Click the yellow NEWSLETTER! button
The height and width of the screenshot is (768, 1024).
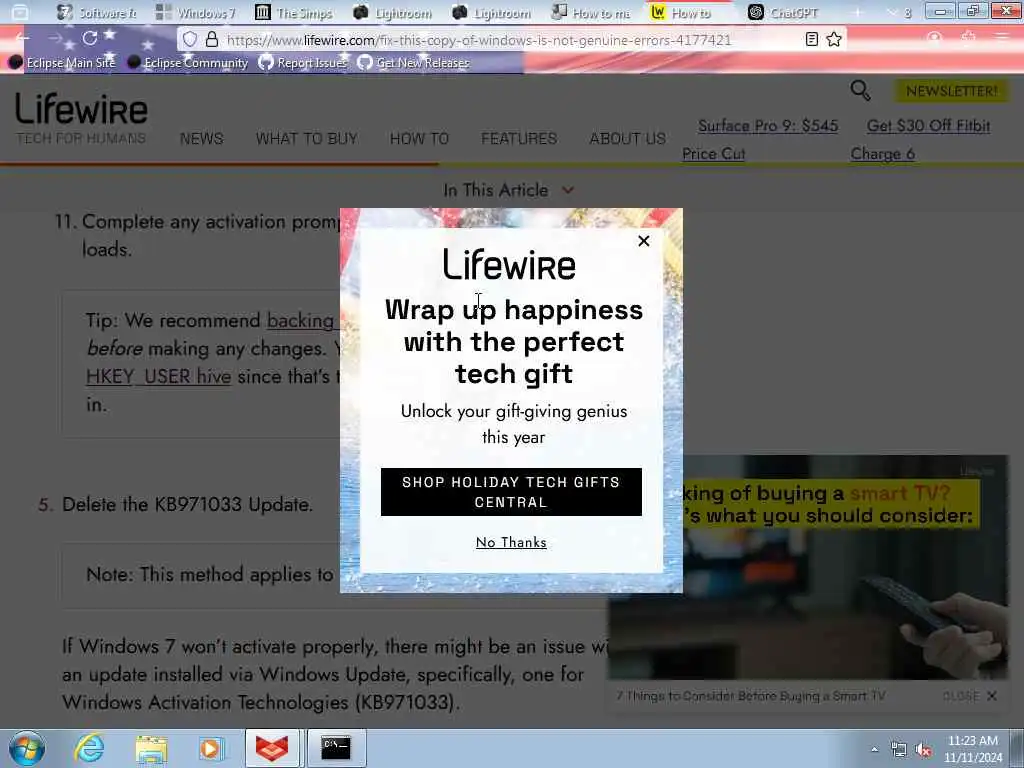[952, 91]
